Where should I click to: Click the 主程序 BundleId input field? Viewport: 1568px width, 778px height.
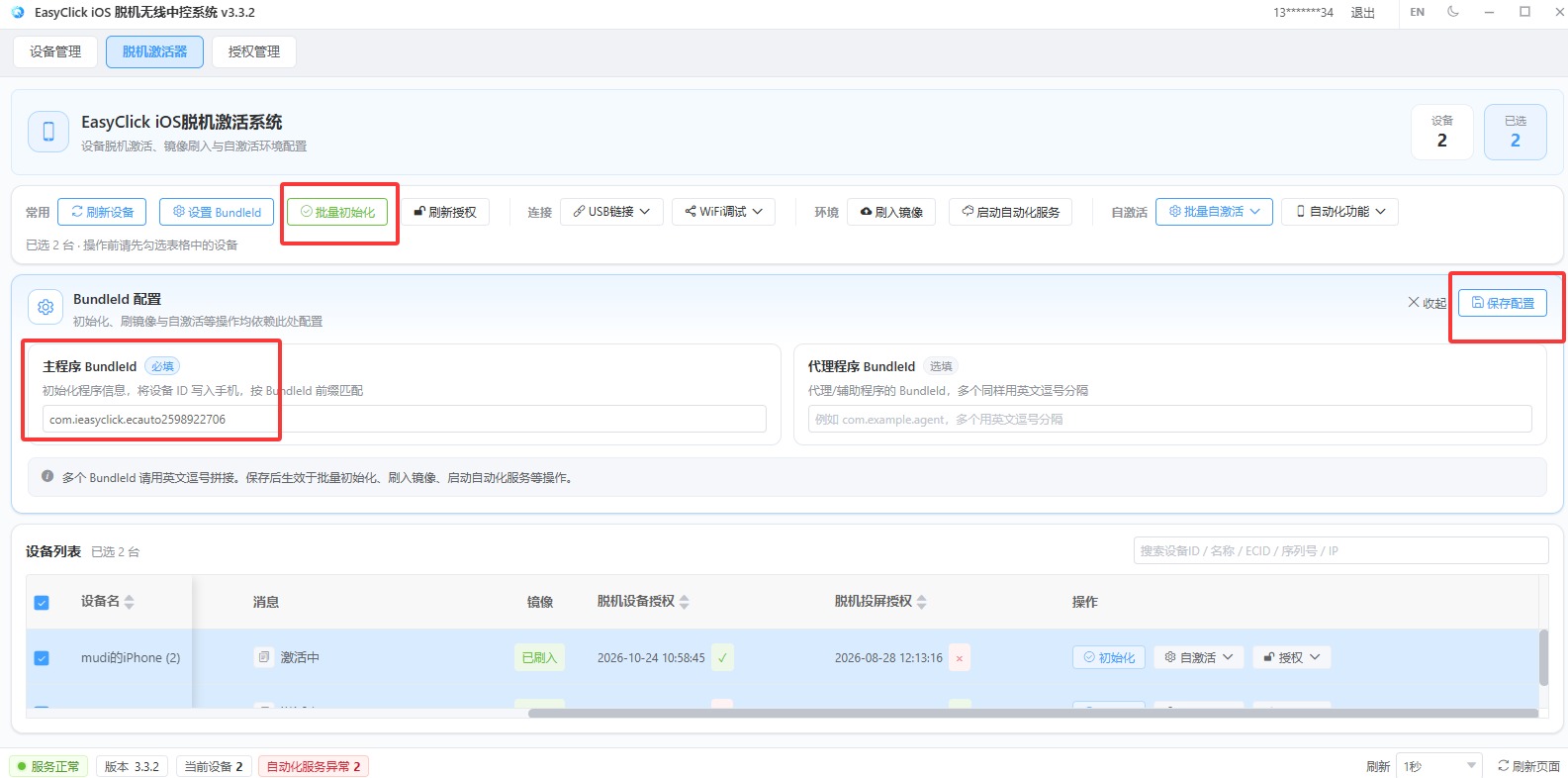click(x=405, y=419)
